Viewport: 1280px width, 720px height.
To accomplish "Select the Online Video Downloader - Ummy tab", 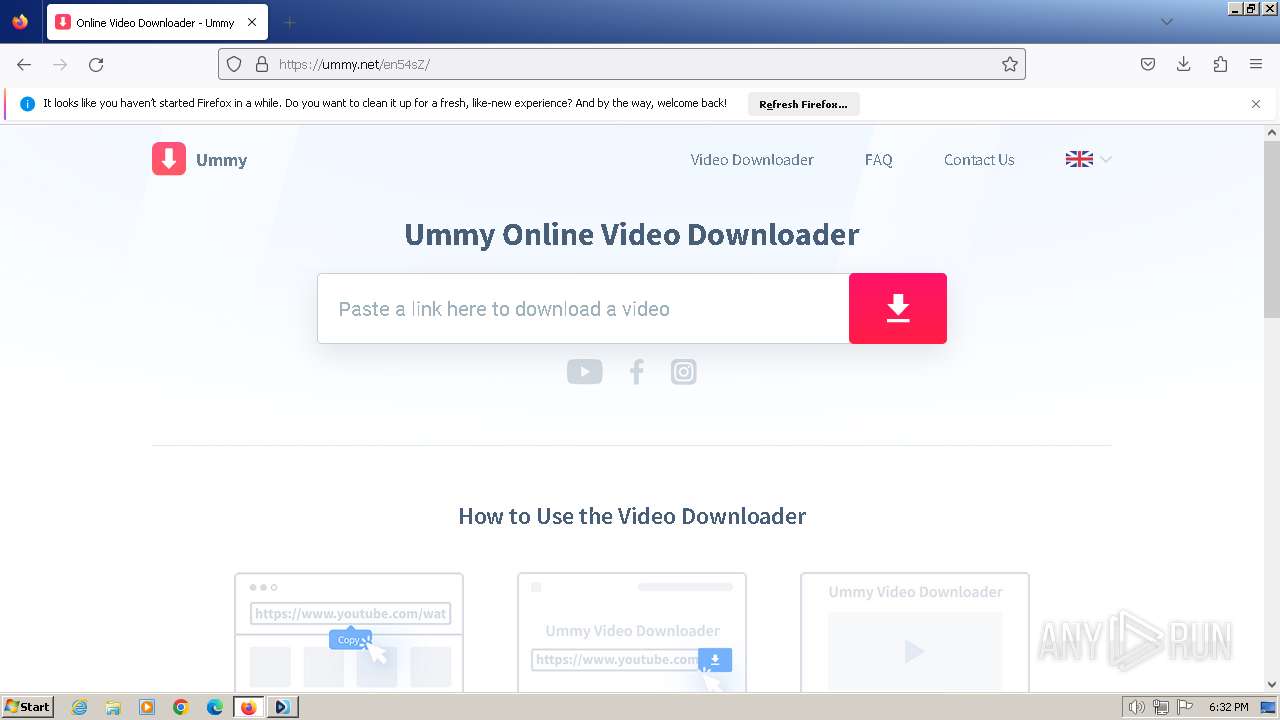I will tap(157, 22).
